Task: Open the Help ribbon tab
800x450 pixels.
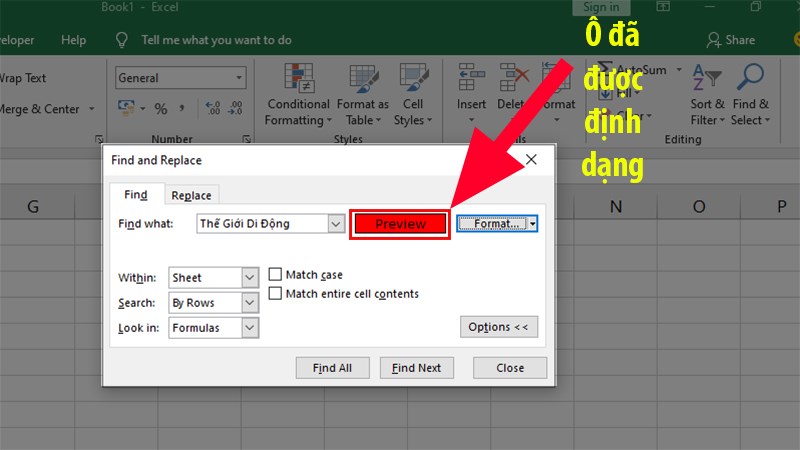Action: coord(73,40)
